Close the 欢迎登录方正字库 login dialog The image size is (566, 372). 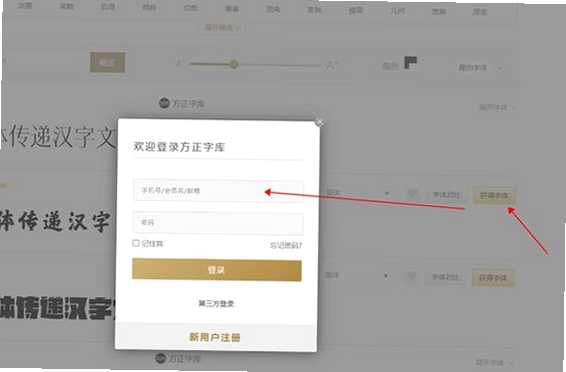tap(319, 122)
